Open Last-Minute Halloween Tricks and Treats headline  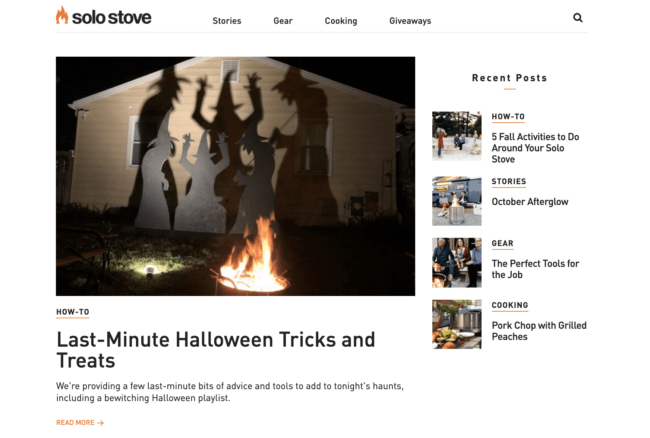click(215, 349)
